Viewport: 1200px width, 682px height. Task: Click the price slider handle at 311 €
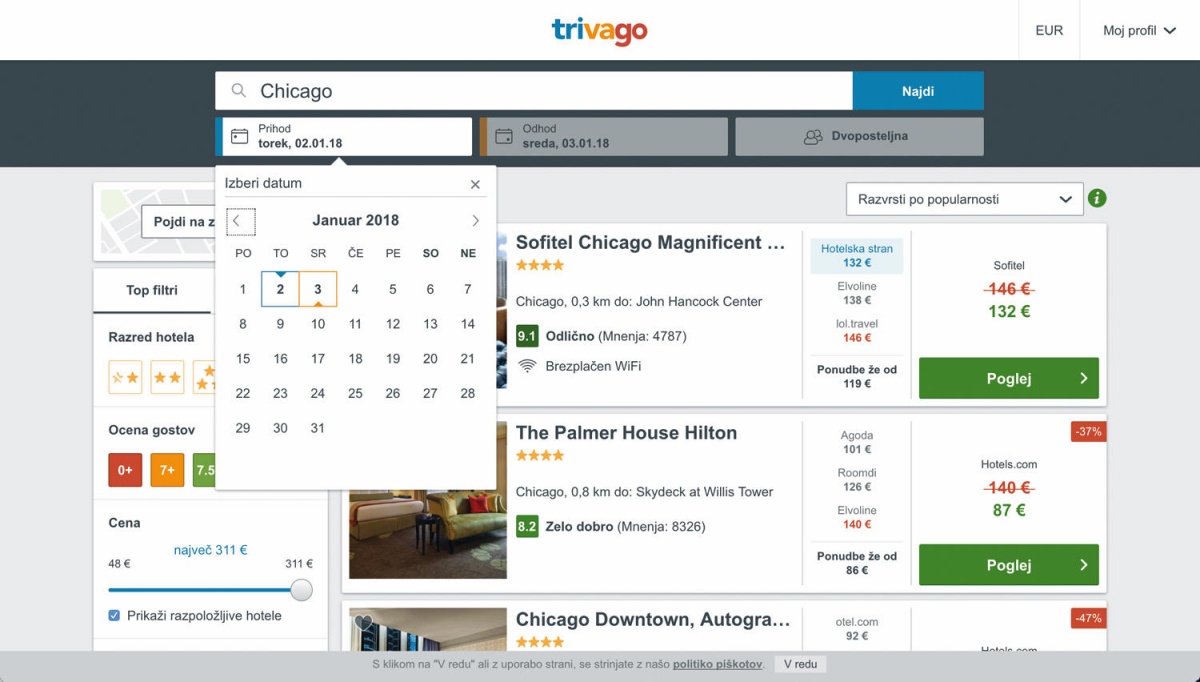coord(301,590)
